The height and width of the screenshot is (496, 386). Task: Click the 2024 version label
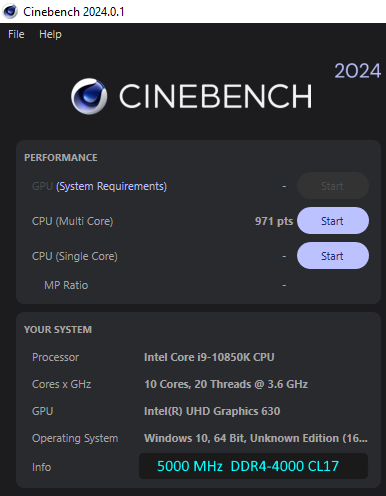pos(358,71)
